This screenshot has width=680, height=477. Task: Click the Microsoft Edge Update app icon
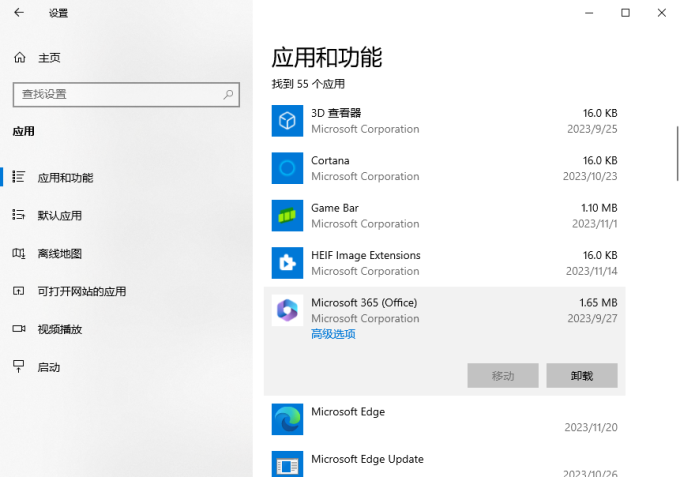(287, 464)
